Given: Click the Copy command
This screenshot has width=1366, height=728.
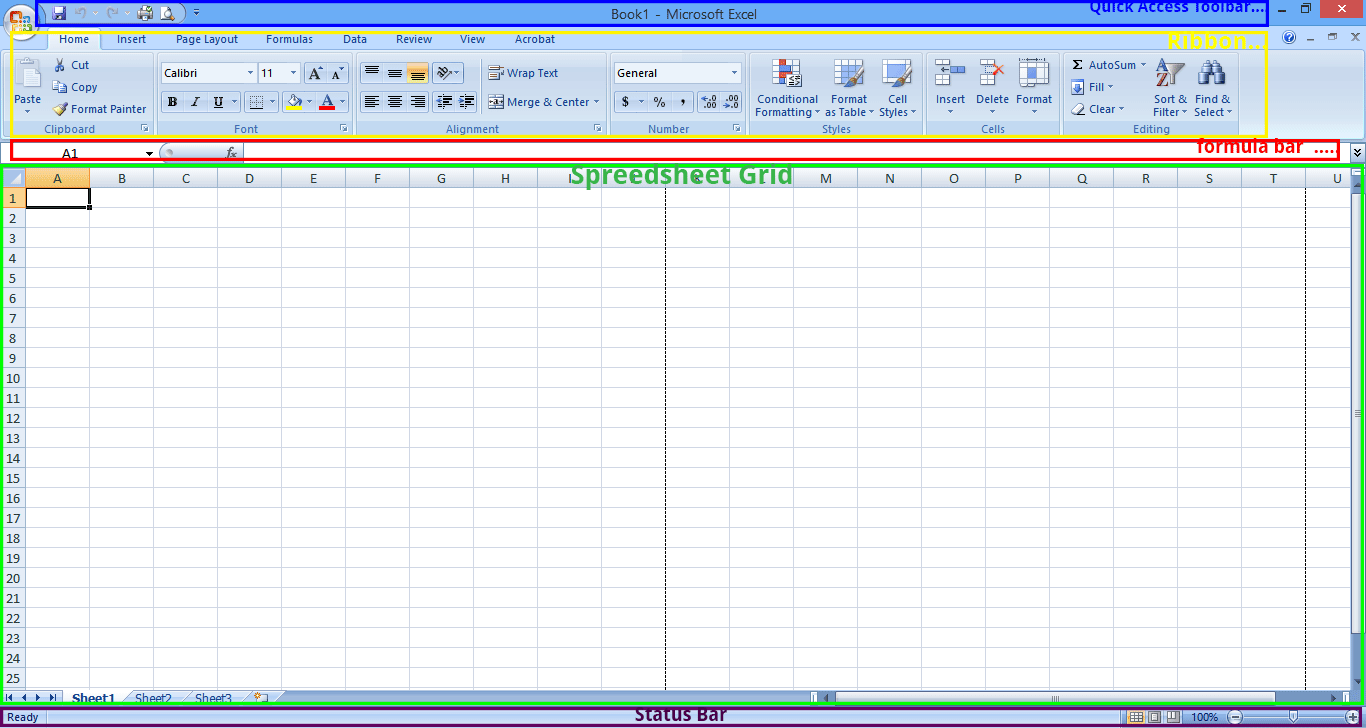Looking at the screenshot, I should (75, 87).
